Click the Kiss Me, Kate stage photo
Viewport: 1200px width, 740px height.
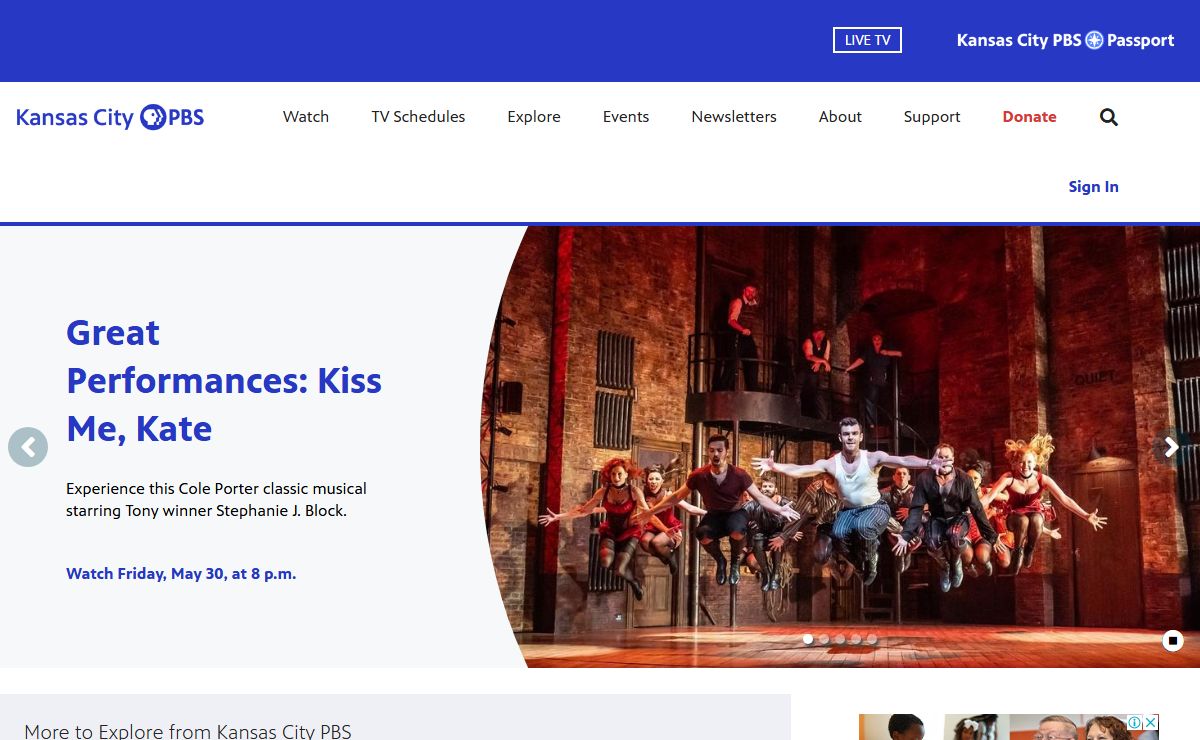click(840, 447)
